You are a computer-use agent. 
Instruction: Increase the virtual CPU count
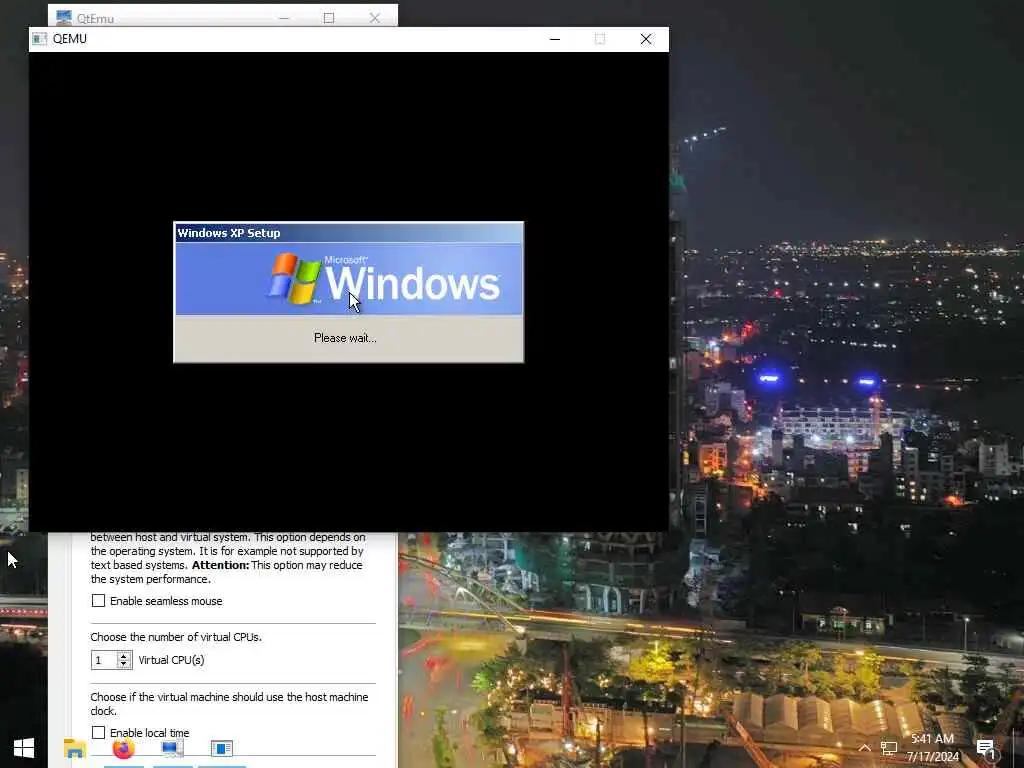click(x=124, y=656)
